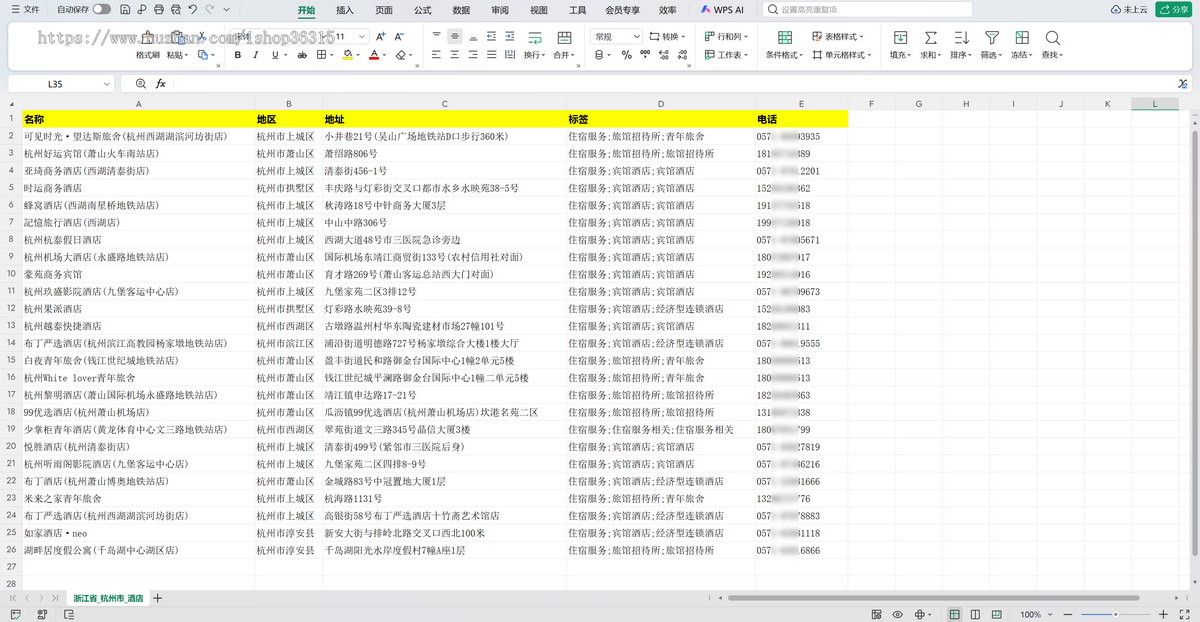Viewport: 1200px width, 622px height.
Task: Click the zoom magnifier beside fx
Action: coord(140,84)
